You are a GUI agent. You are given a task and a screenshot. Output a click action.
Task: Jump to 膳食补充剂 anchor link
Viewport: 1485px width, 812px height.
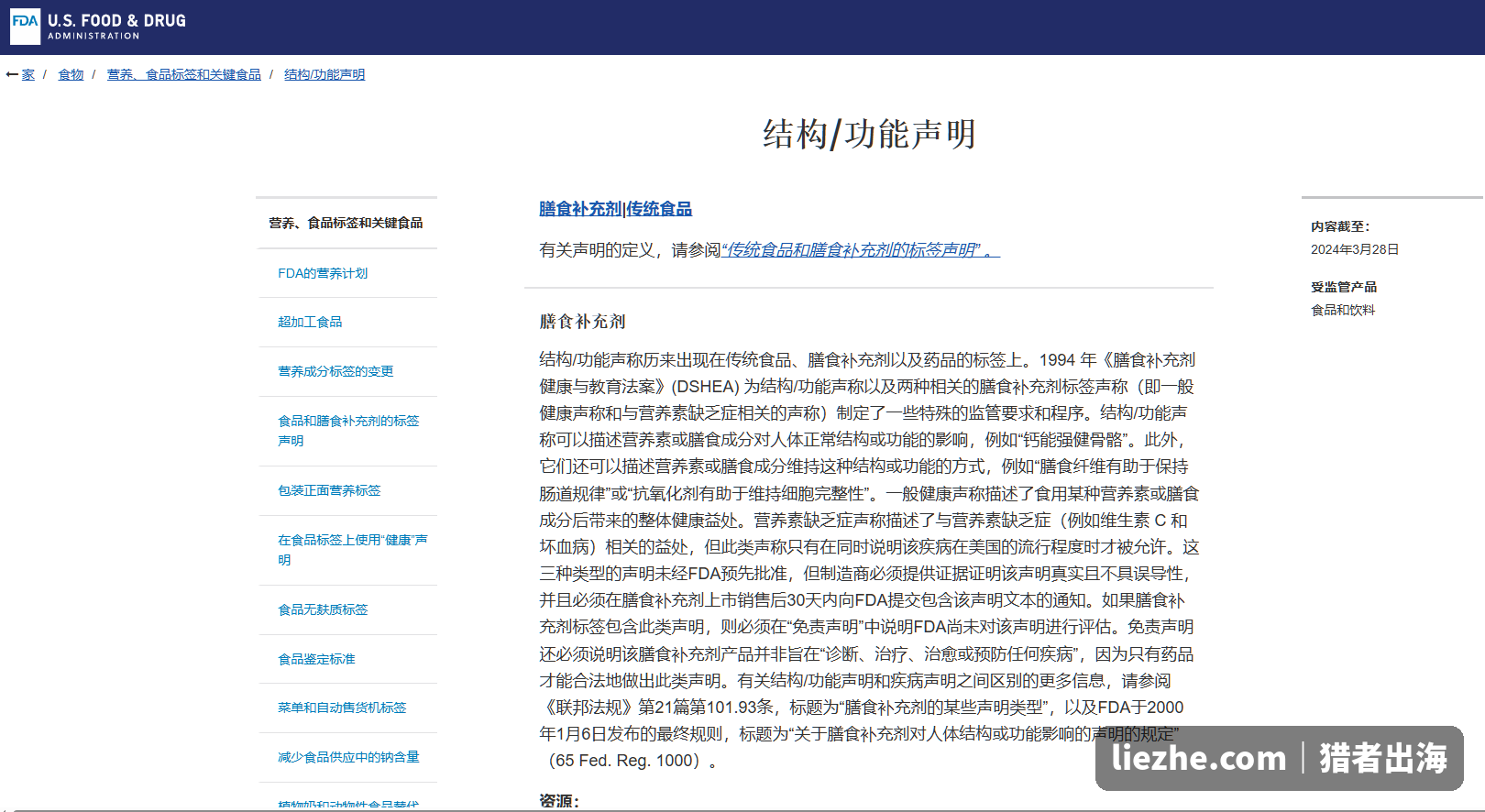tap(580, 209)
